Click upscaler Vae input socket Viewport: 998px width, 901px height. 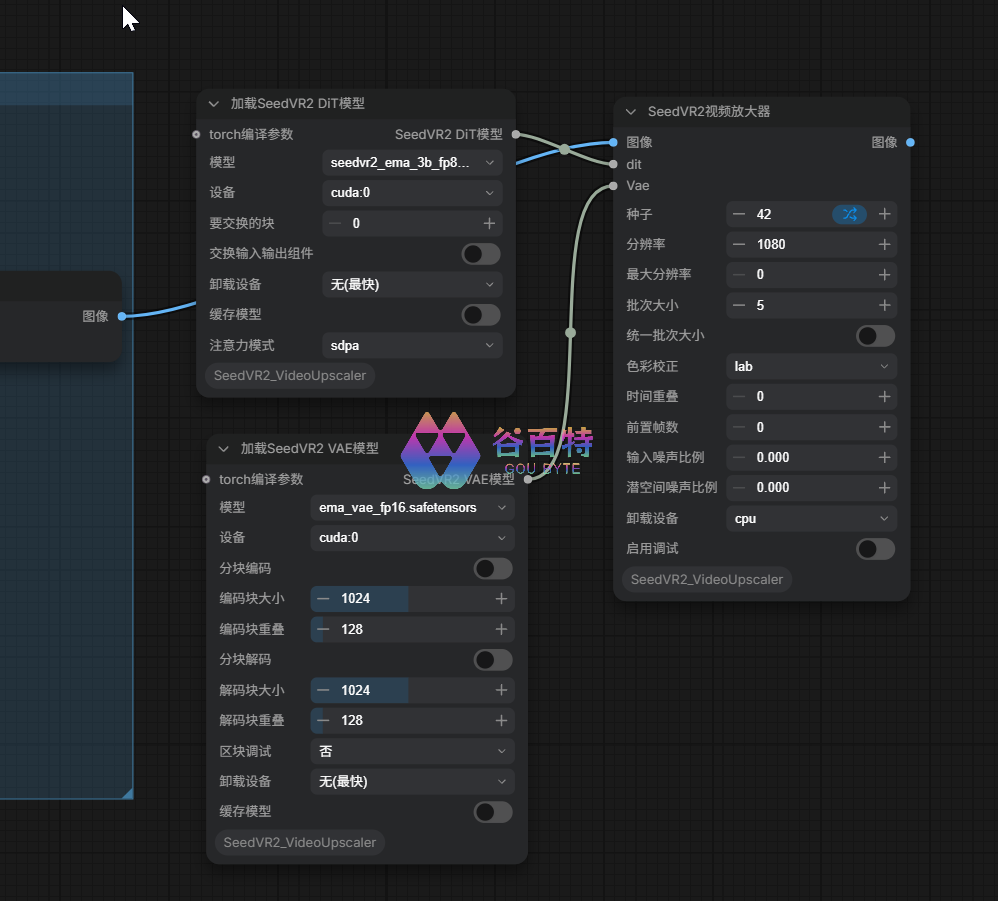pos(613,186)
